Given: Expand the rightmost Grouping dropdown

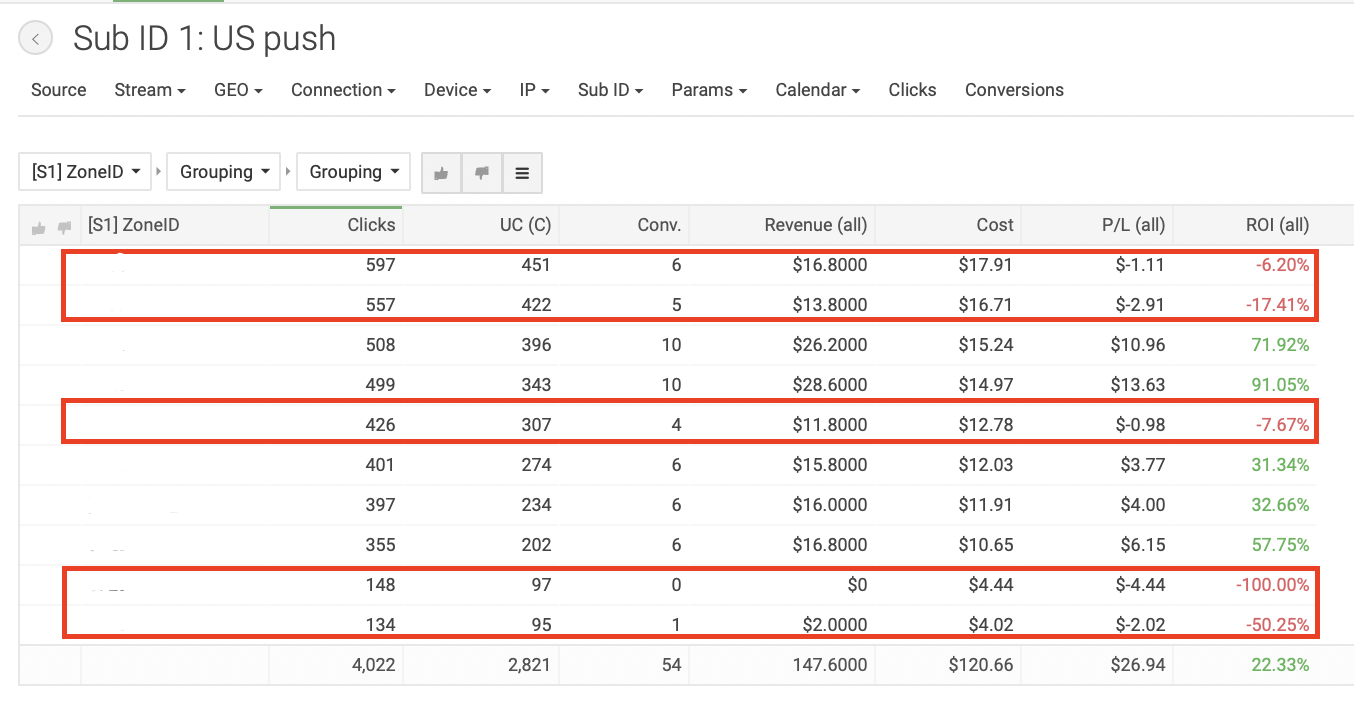Looking at the screenshot, I should (353, 172).
